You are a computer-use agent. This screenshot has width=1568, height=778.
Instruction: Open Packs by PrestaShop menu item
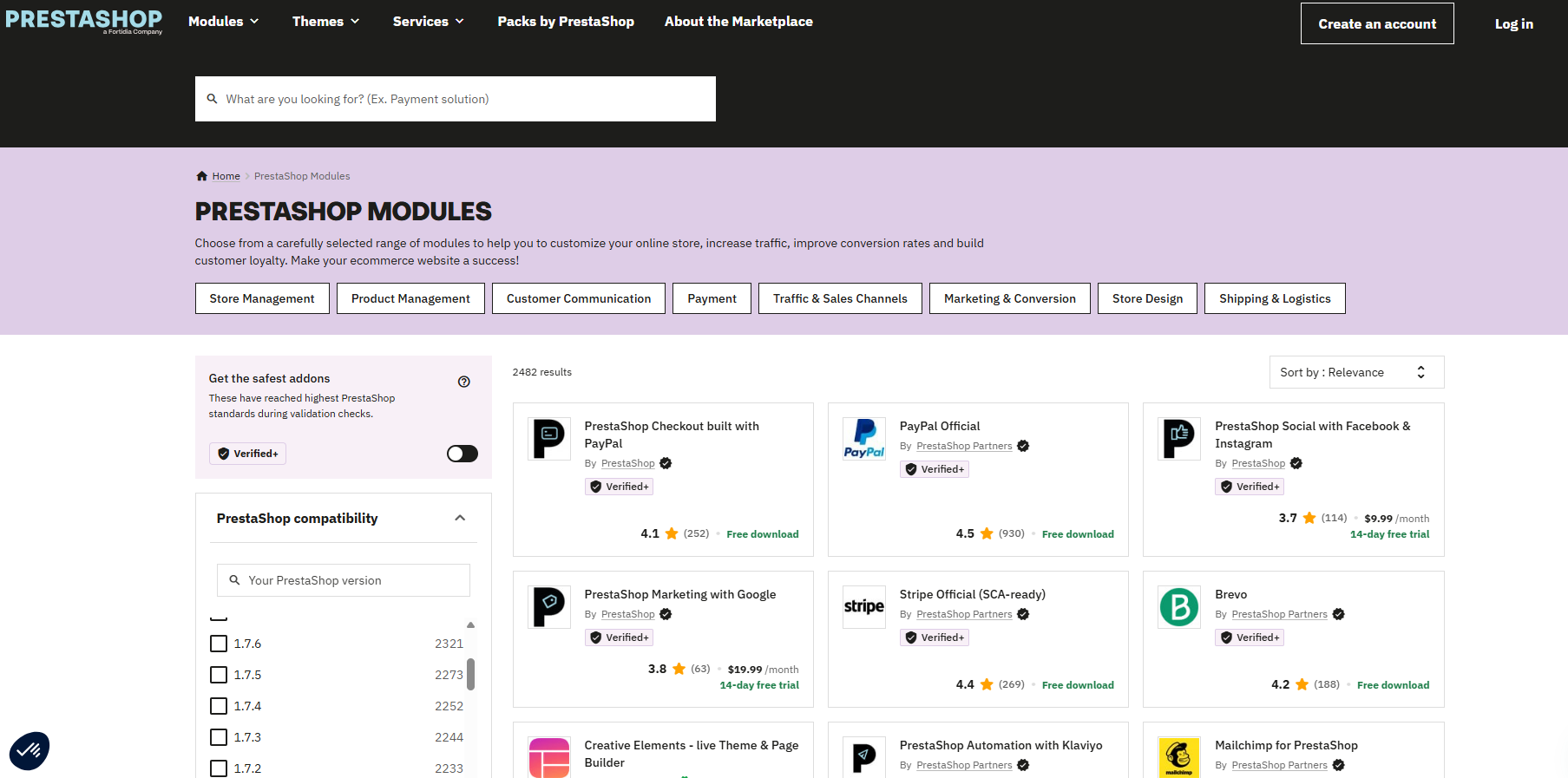(566, 22)
